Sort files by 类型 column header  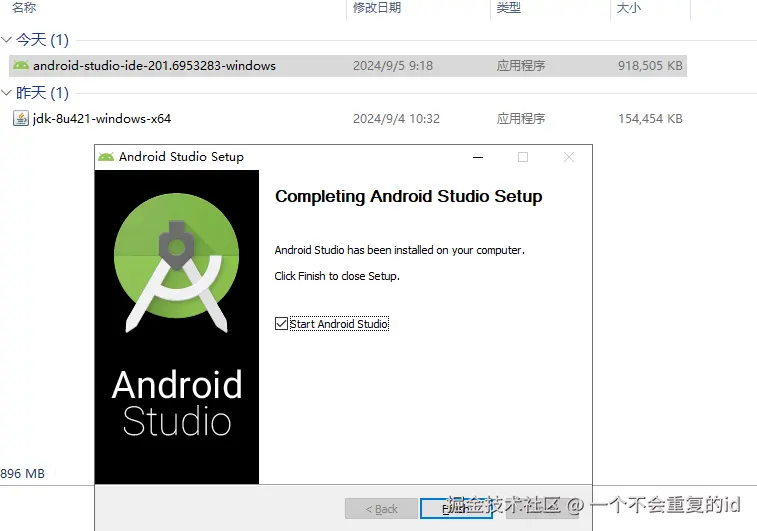point(508,7)
